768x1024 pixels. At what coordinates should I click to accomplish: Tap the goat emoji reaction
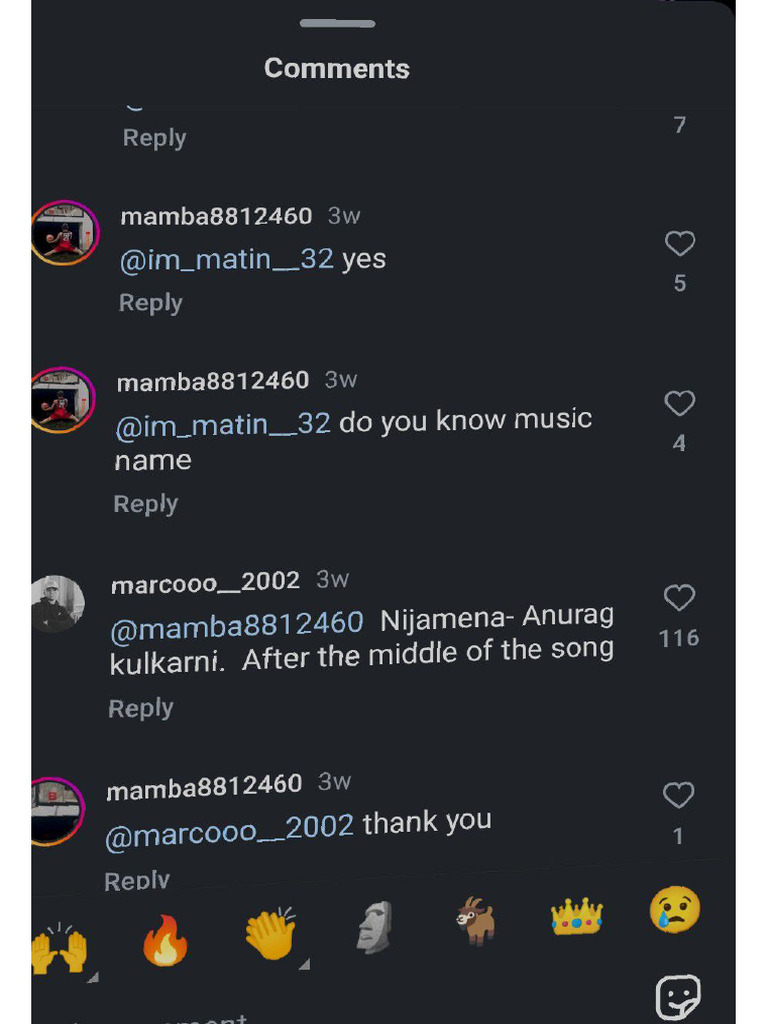[476, 920]
